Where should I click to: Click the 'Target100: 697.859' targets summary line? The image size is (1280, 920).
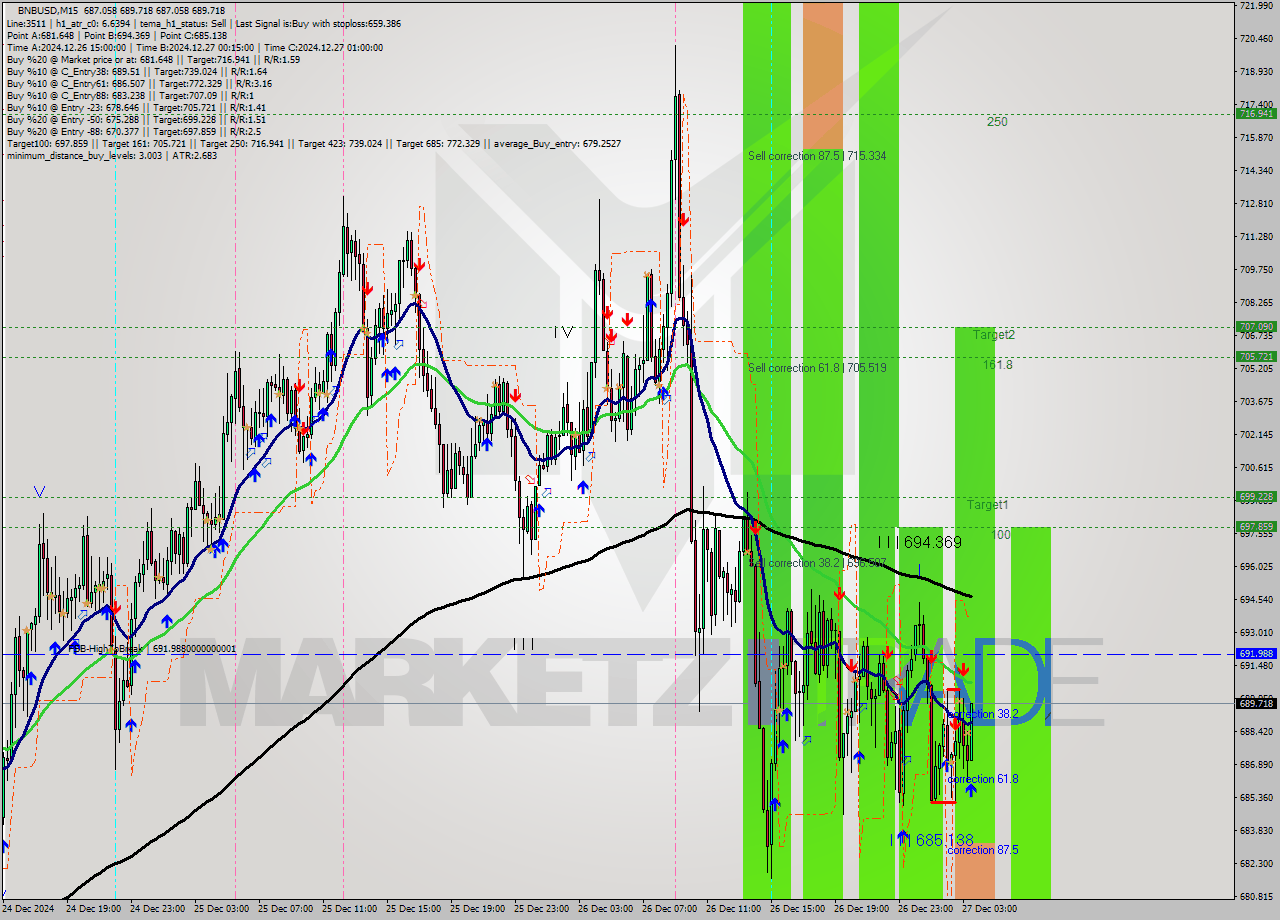313,143
